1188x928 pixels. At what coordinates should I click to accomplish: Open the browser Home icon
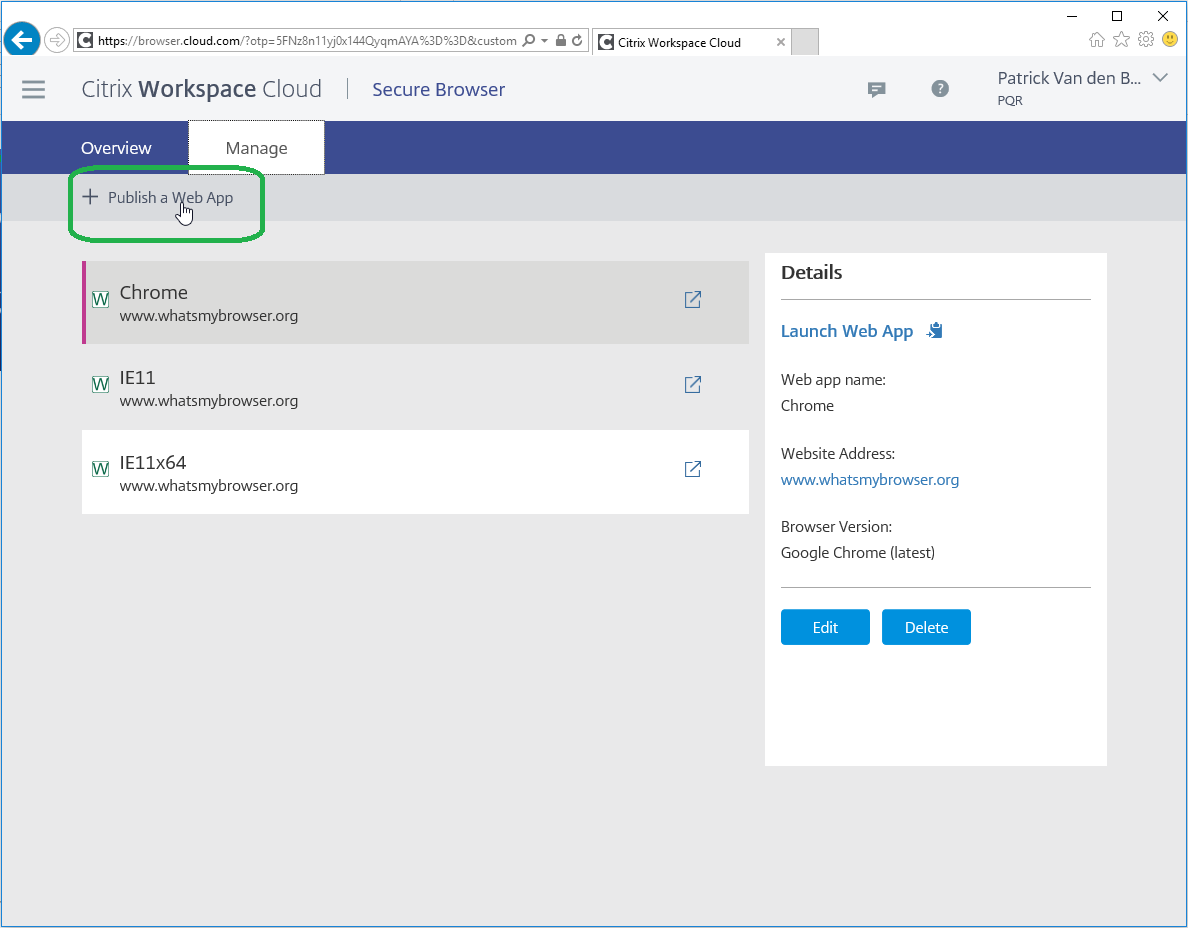[x=1096, y=39]
